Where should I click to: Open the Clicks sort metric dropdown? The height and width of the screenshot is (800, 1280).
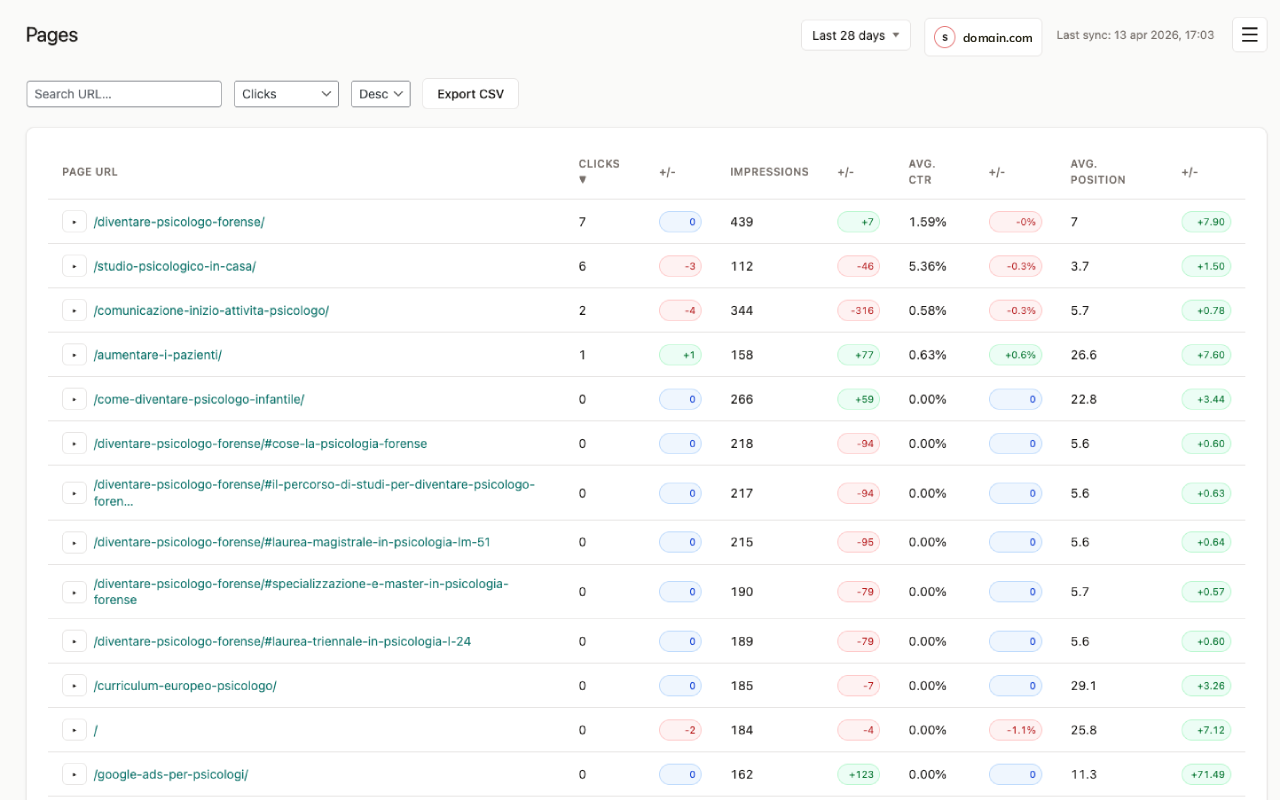(x=286, y=93)
